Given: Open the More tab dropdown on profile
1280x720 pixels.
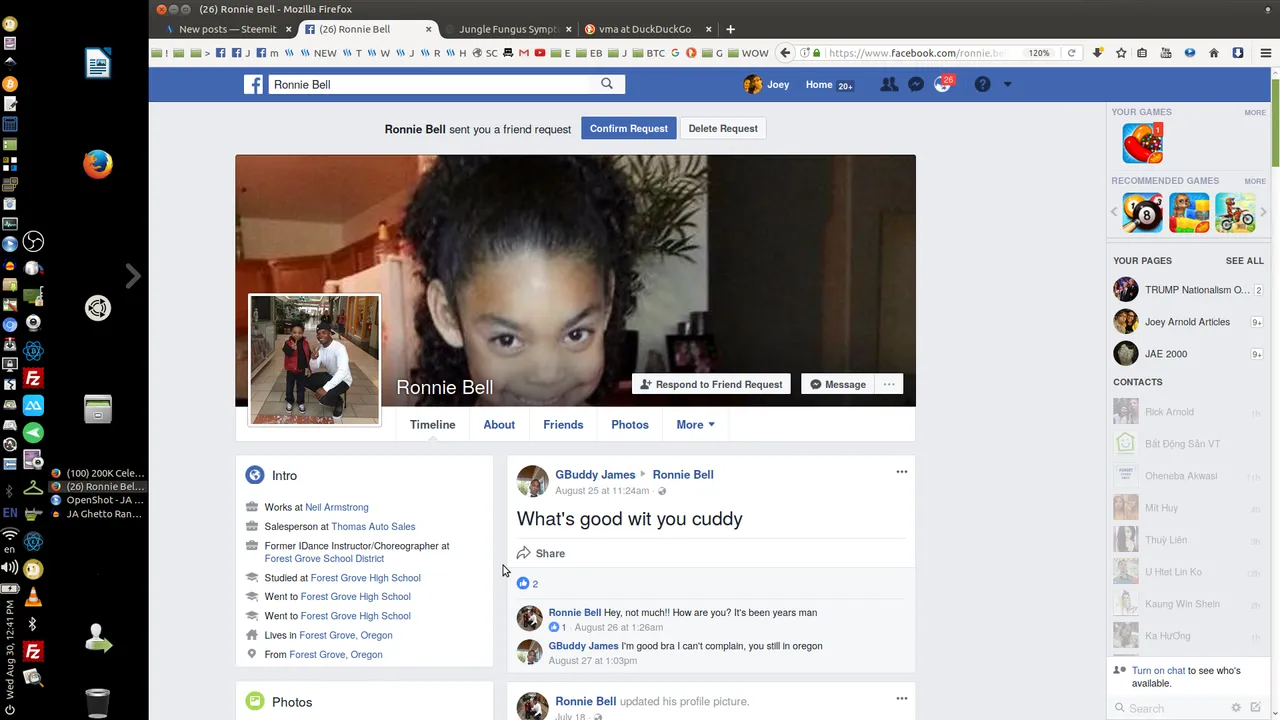Looking at the screenshot, I should [x=695, y=425].
